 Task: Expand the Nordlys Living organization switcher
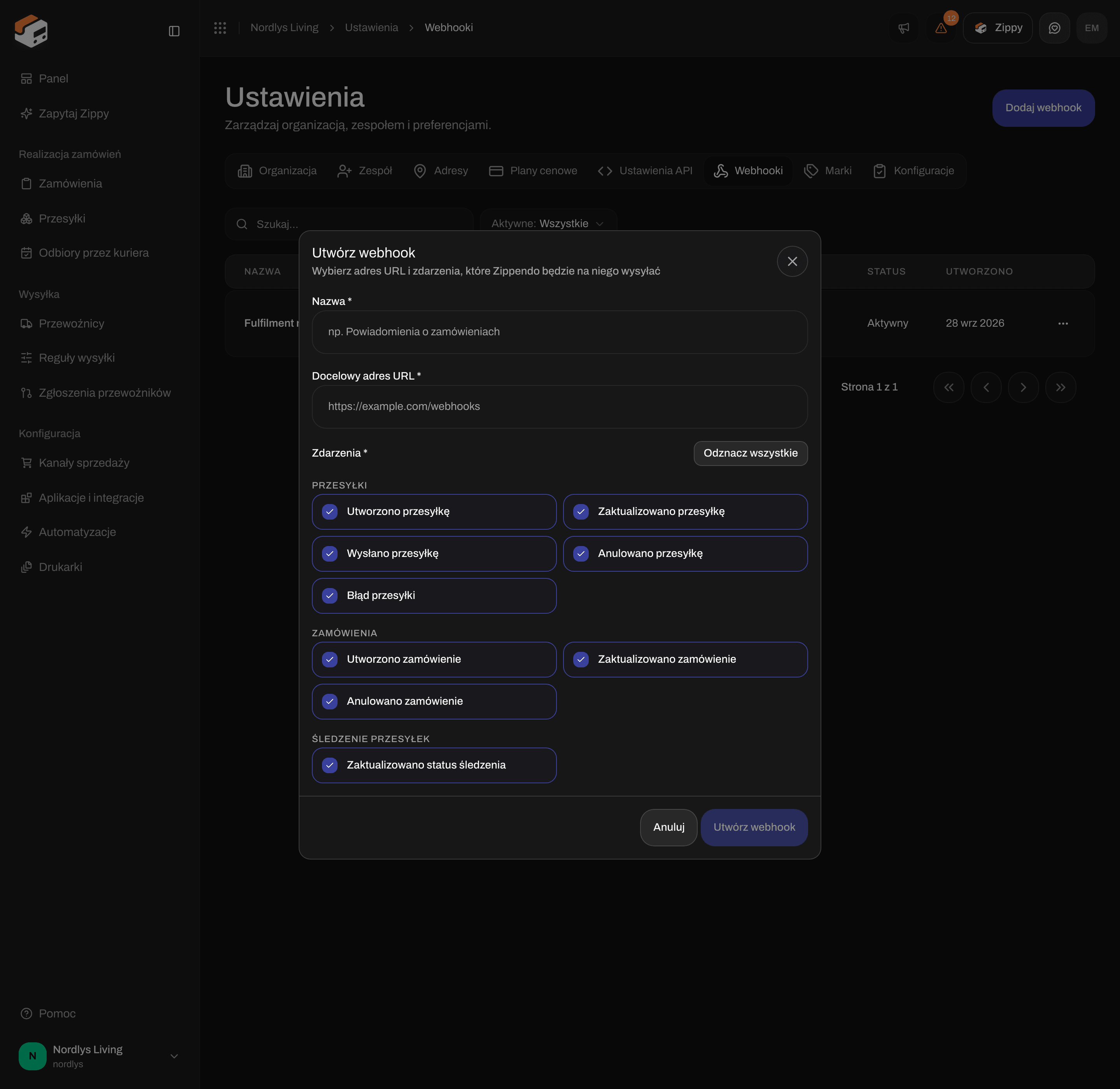click(99, 1056)
